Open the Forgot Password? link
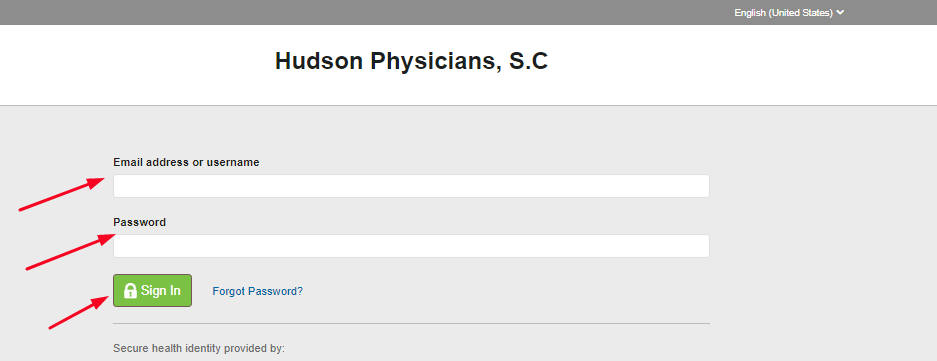This screenshot has width=937, height=361. [258, 292]
